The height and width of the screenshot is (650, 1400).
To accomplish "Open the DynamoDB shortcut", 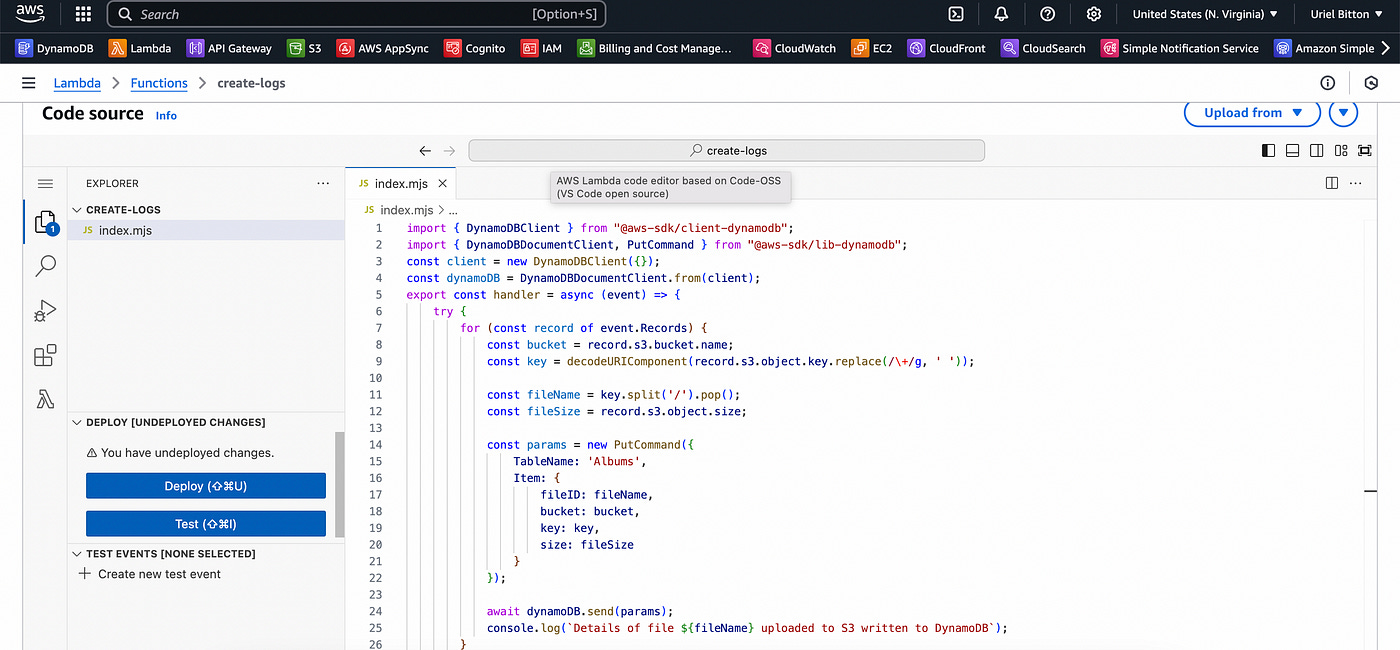I will (x=55, y=48).
